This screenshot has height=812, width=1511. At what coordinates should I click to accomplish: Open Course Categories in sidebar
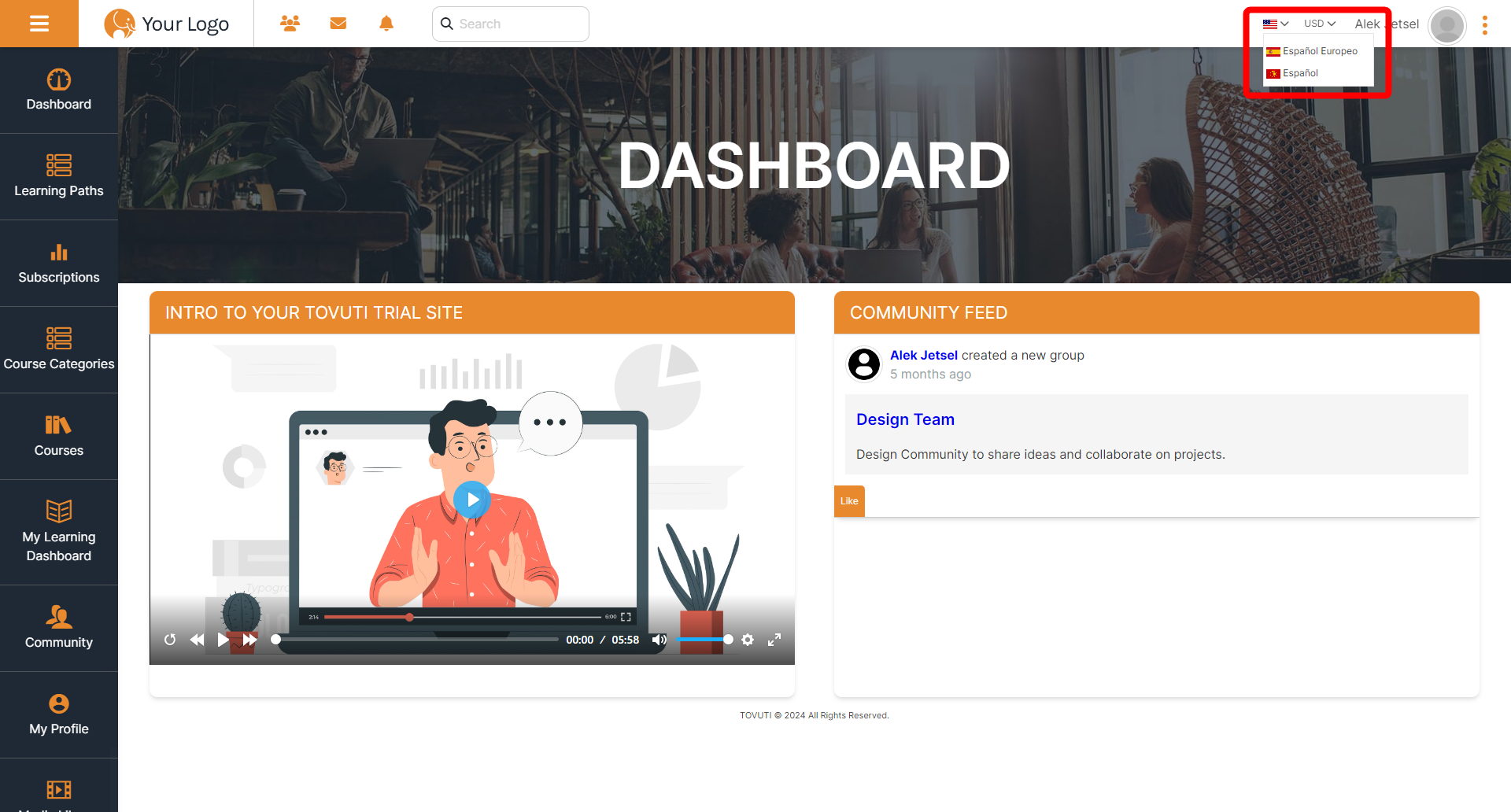click(x=59, y=350)
